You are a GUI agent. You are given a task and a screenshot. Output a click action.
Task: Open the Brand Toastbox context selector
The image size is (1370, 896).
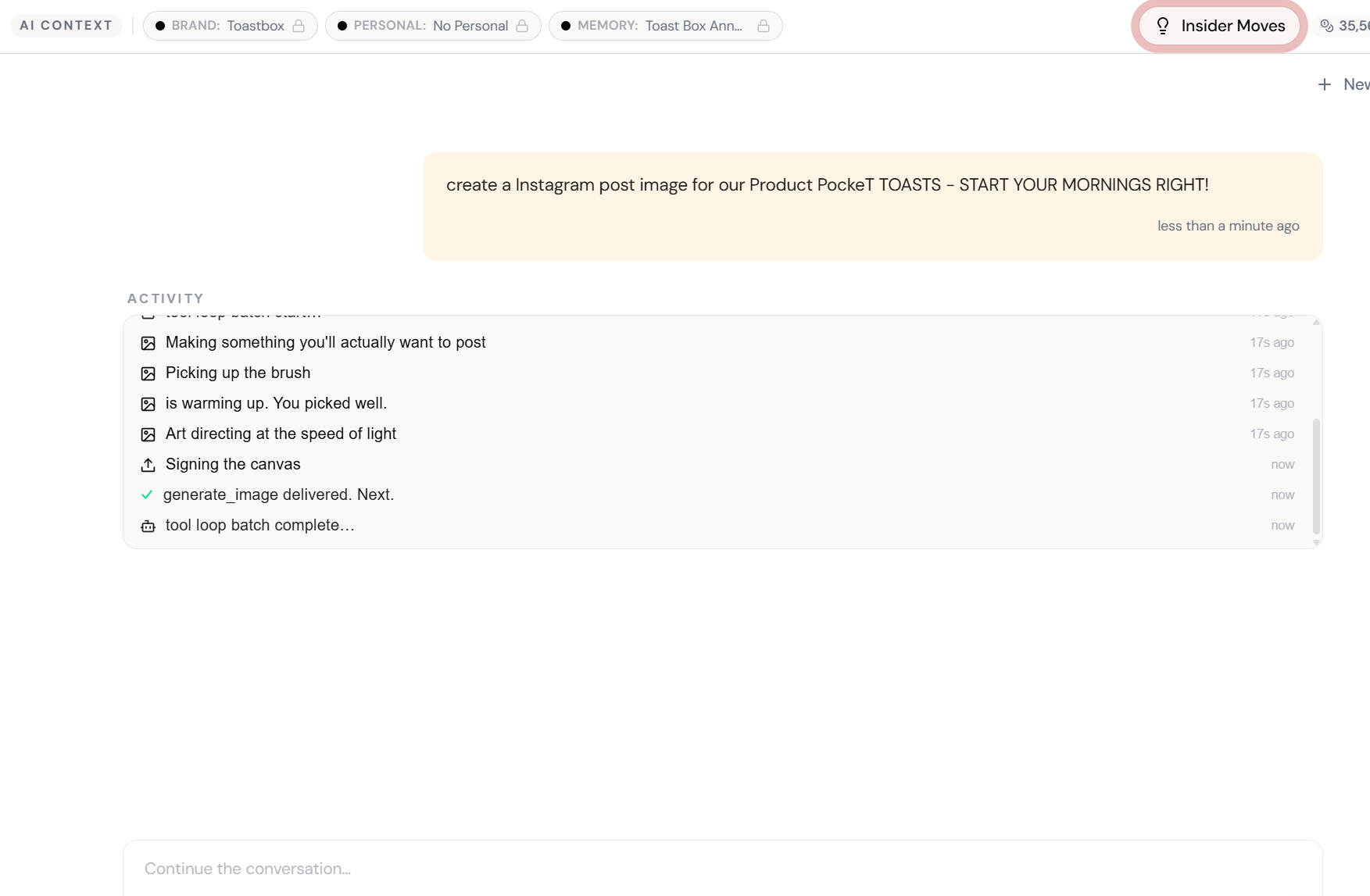(228, 26)
